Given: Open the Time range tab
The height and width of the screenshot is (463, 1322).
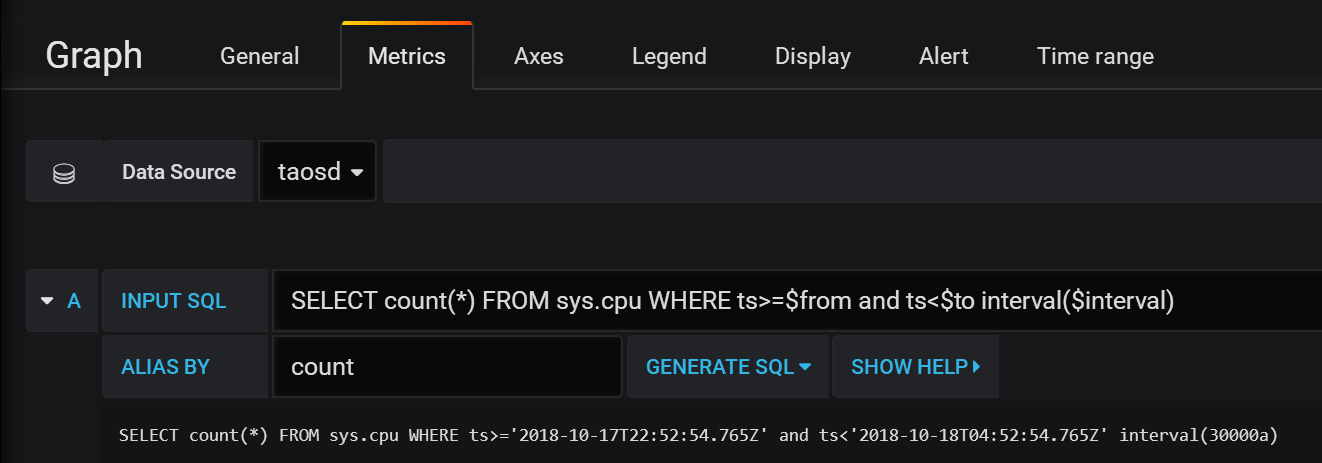Looking at the screenshot, I should pos(1094,56).
